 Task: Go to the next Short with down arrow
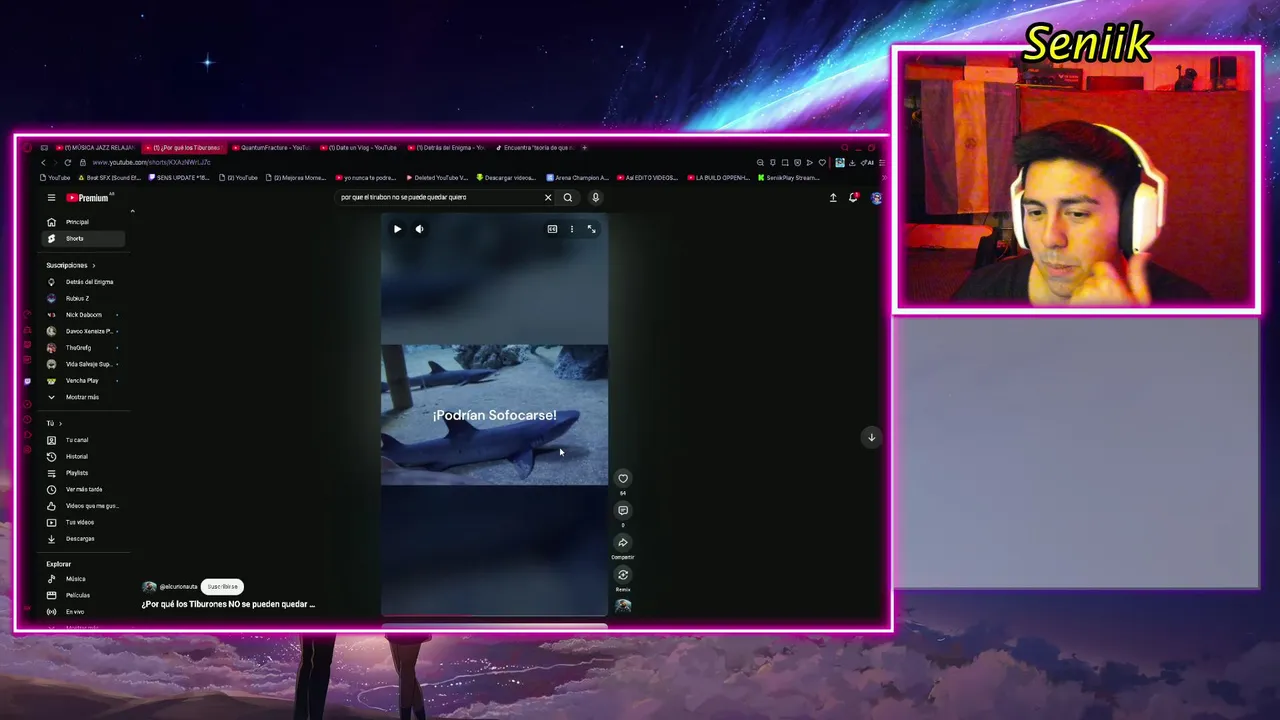(871, 437)
